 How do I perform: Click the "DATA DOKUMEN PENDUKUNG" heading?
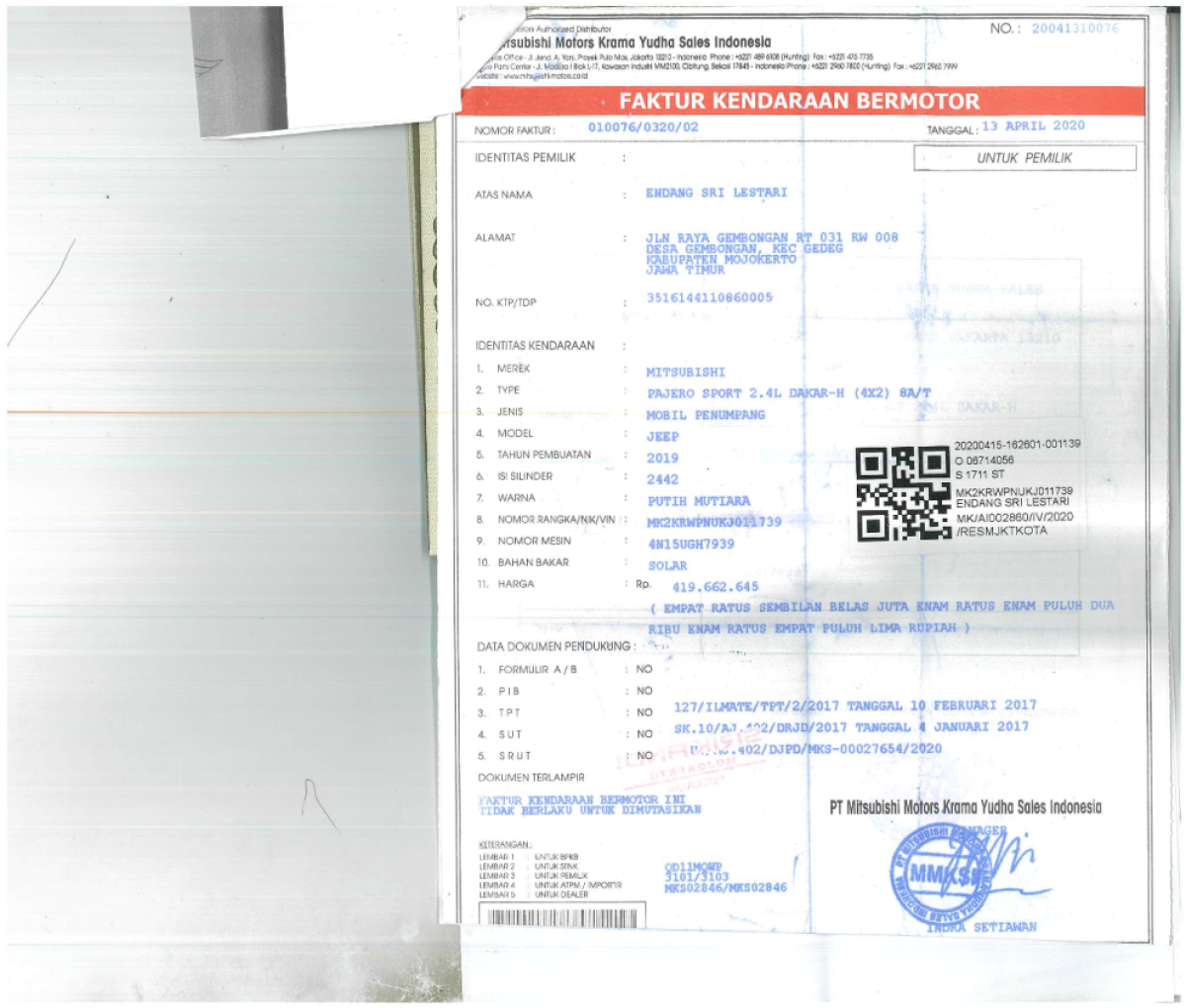coord(555,646)
